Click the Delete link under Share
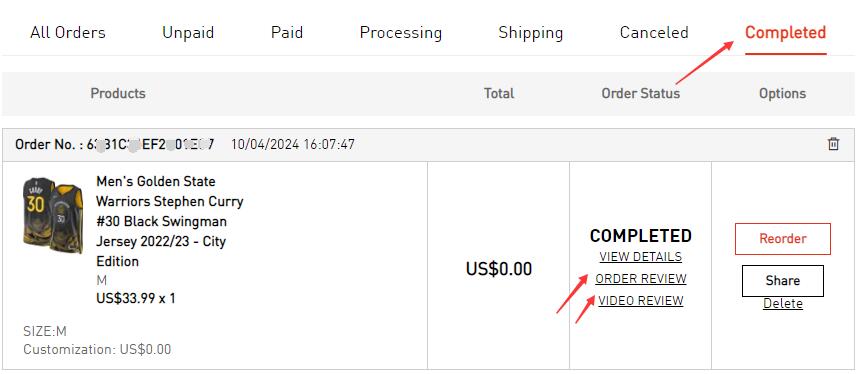The image size is (865, 374). (783, 303)
